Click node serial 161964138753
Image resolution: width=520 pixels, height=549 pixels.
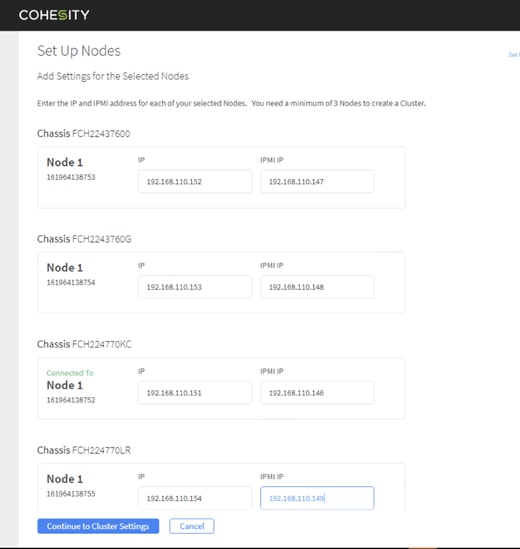point(71,177)
